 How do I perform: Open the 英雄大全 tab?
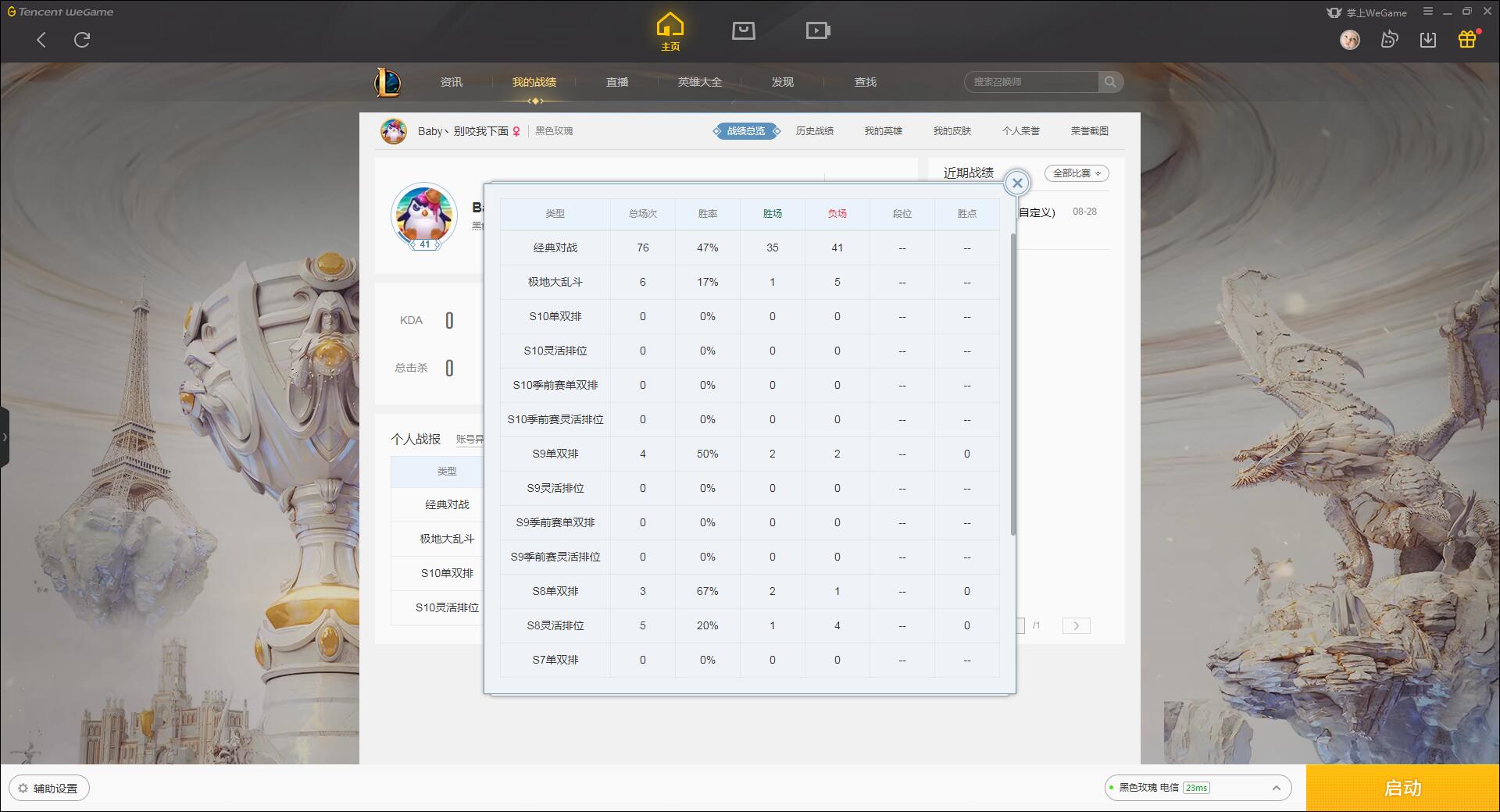tap(700, 82)
